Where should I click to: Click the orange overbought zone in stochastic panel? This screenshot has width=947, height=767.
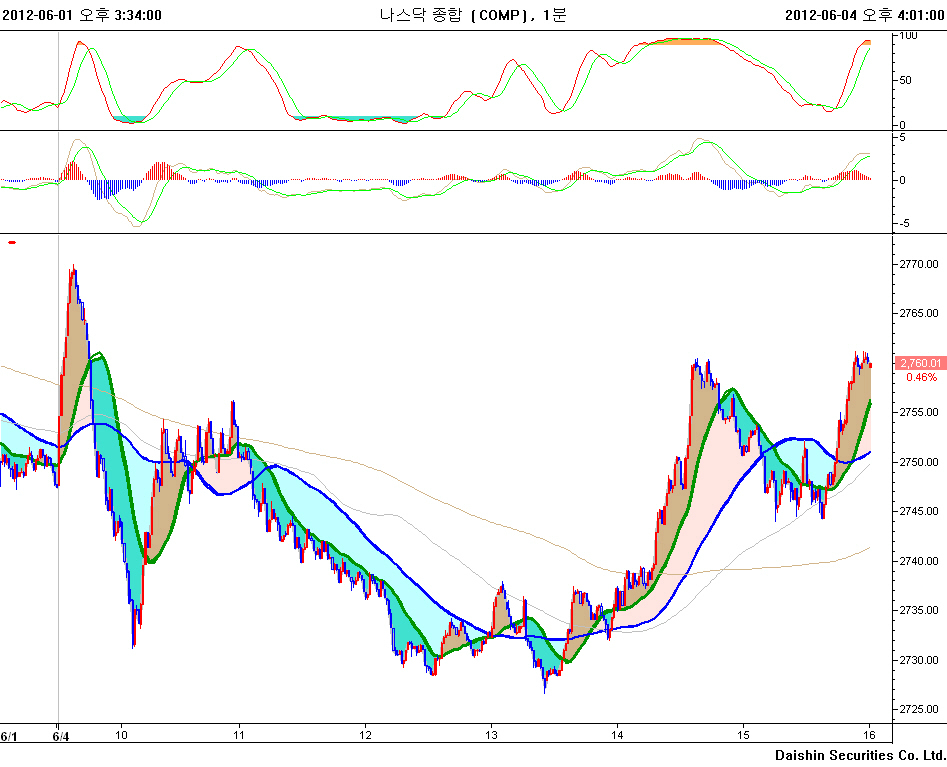(680, 41)
